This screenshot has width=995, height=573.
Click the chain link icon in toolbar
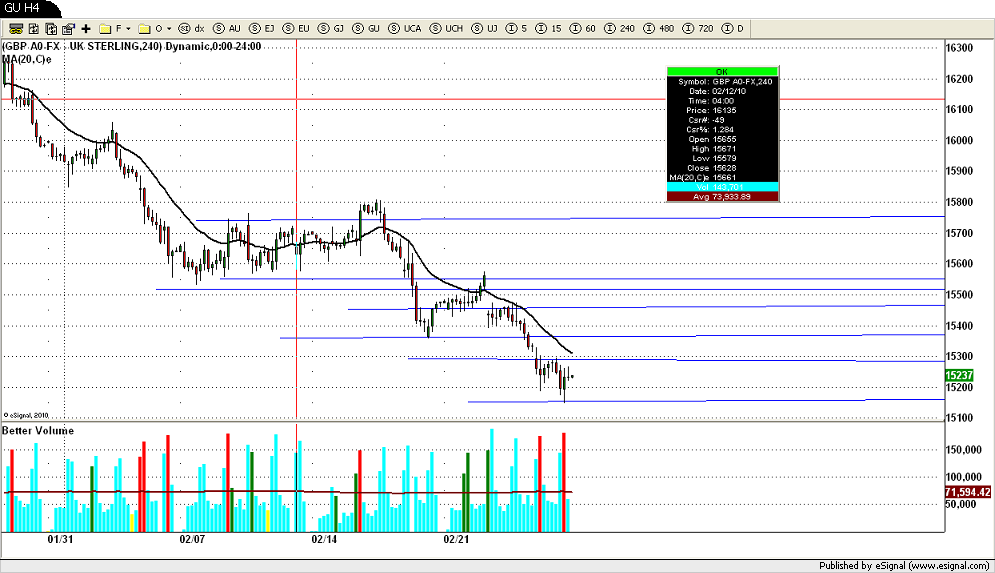click(x=16, y=29)
